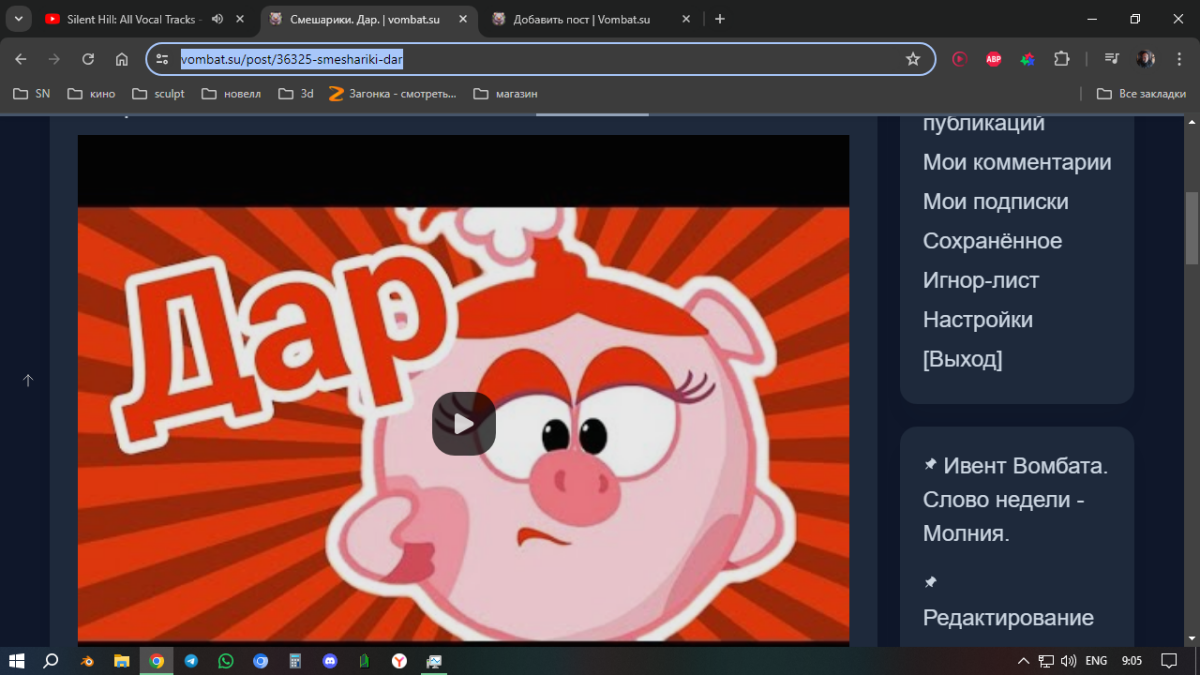Open the sculpt bookmark folder
Screen dimensions: 1200x675
coord(158,94)
